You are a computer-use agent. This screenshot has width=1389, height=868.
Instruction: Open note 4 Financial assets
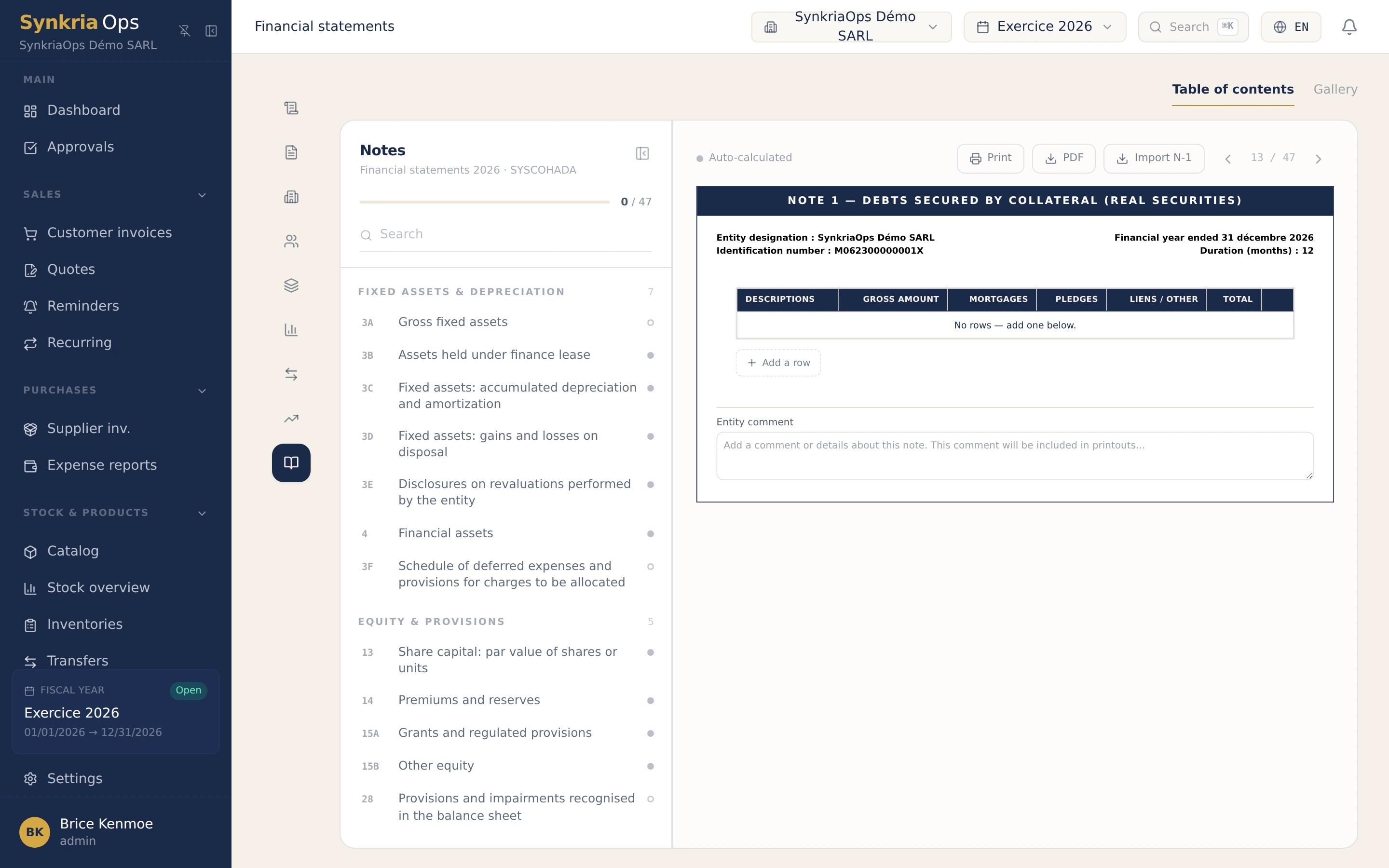tap(505, 533)
